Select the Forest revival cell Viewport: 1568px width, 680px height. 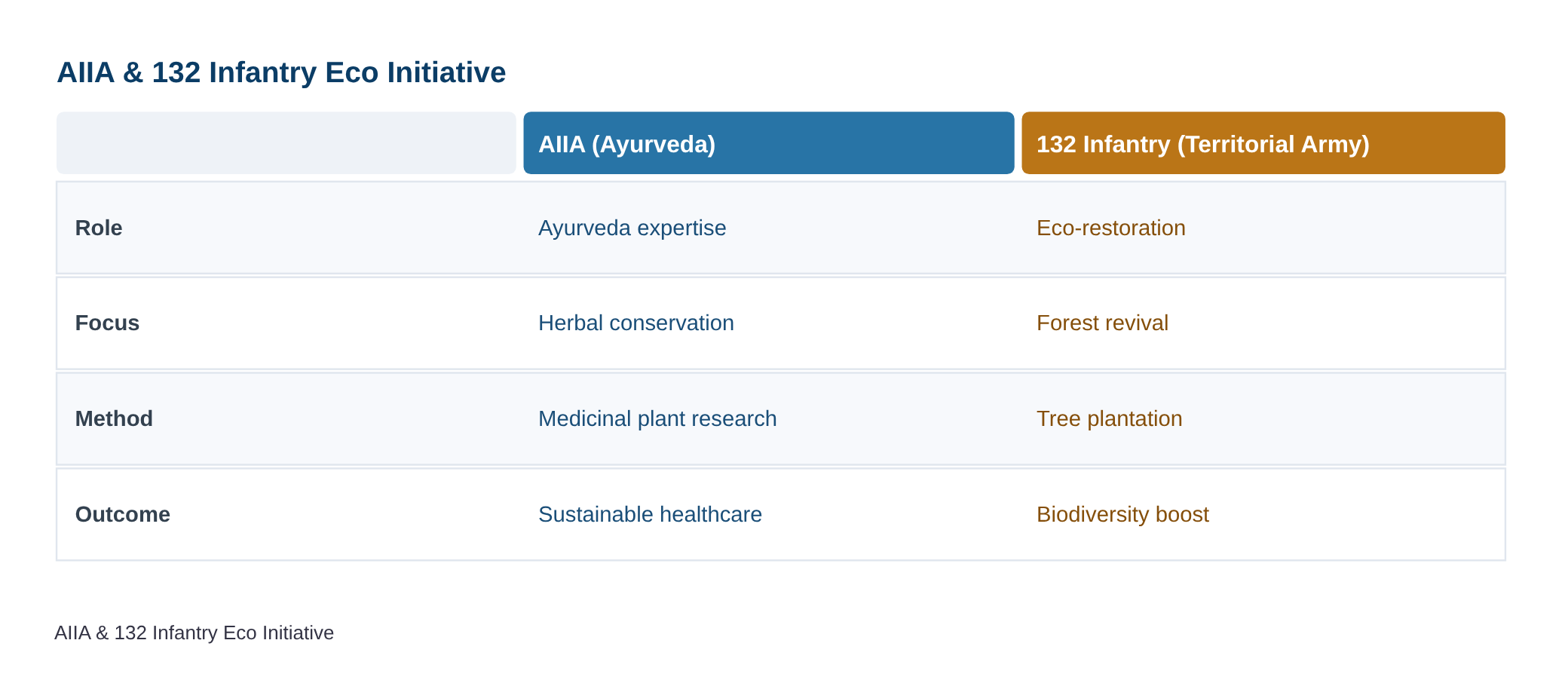click(x=1102, y=323)
